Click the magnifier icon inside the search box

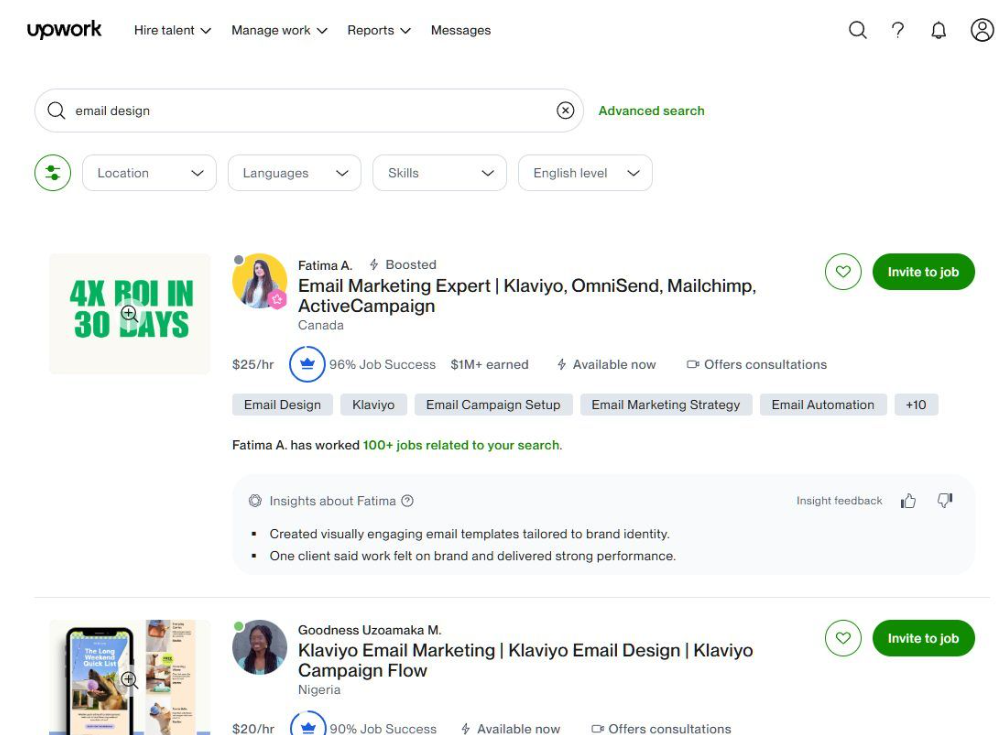coord(56,111)
